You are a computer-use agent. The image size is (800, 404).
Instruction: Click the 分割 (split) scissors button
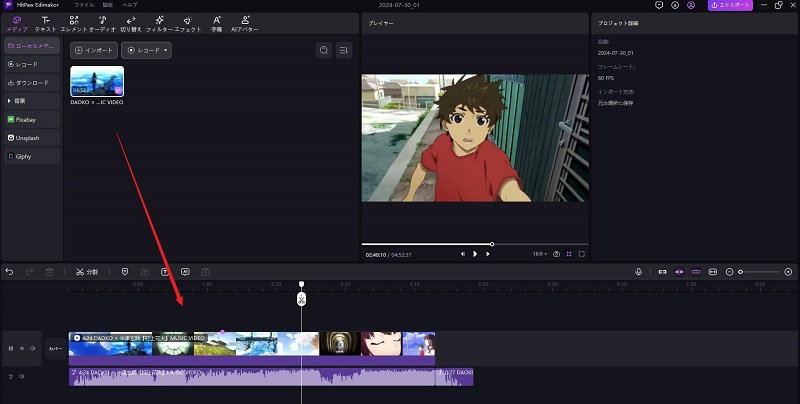[x=87, y=272]
